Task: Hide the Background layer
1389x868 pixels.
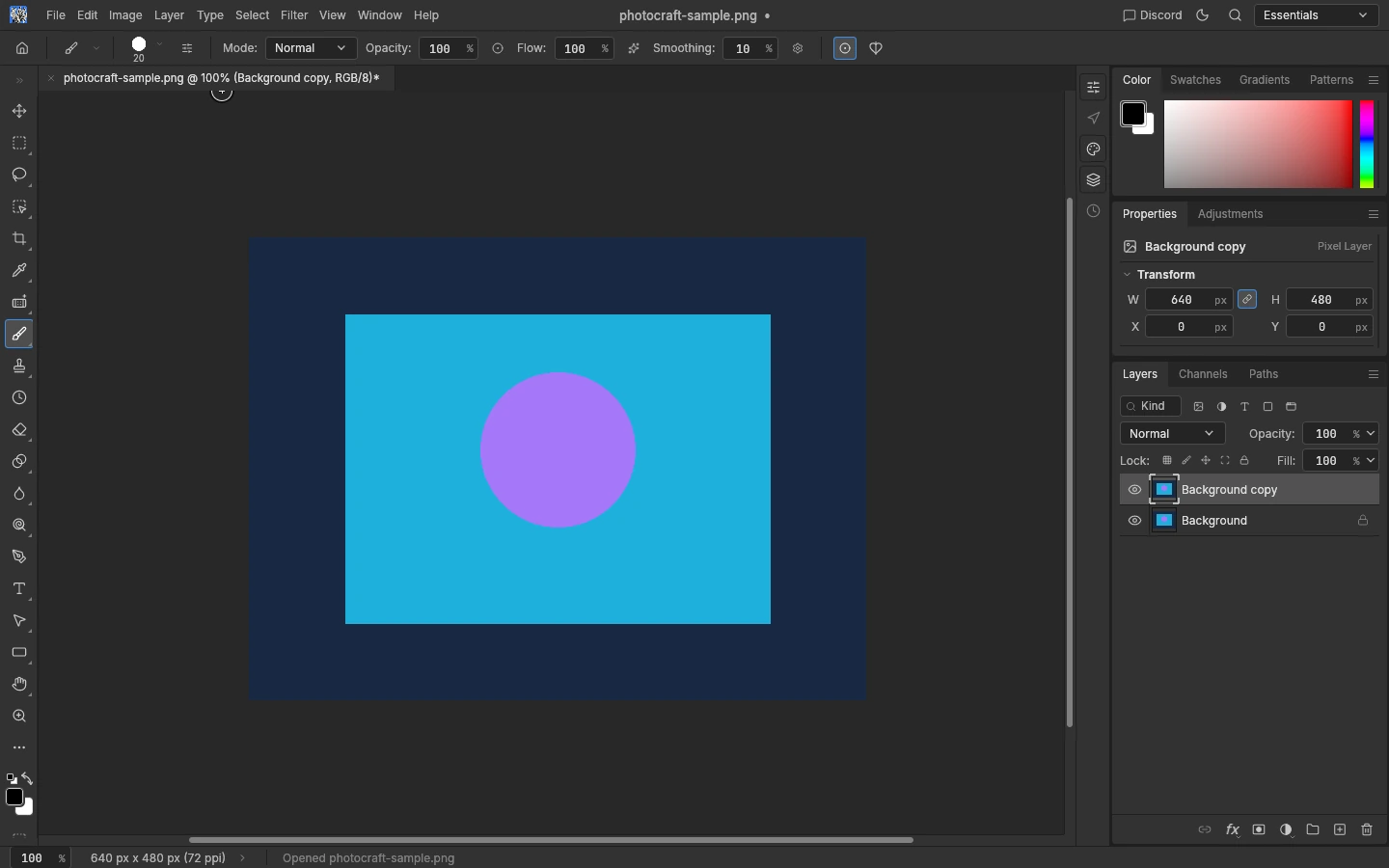Action: (1134, 521)
